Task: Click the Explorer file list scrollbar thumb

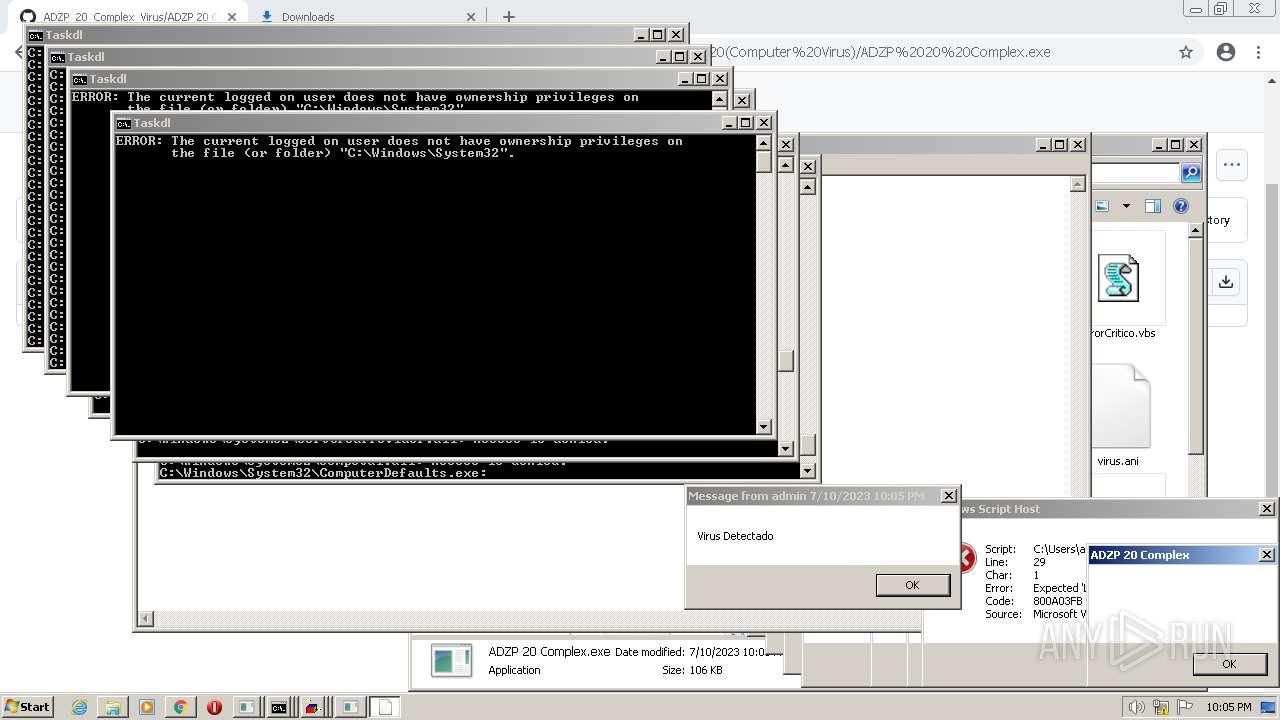Action: 1195,345
